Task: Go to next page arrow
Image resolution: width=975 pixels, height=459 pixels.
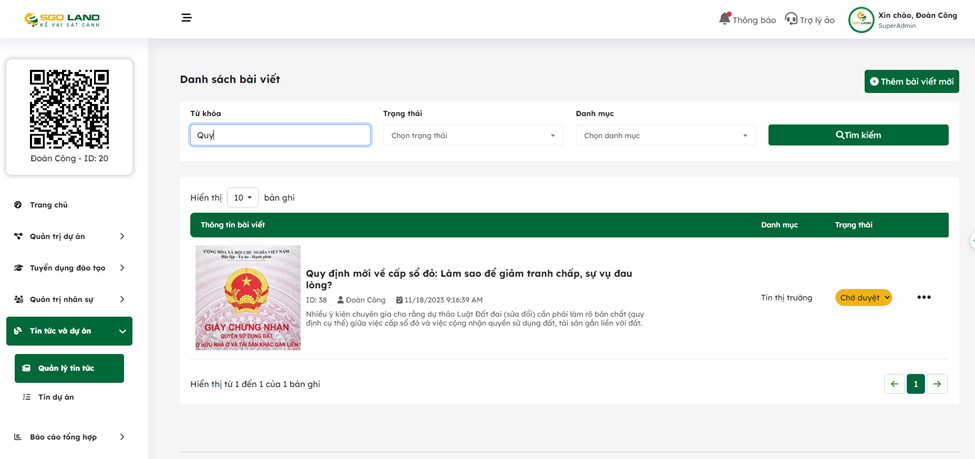Action: [937, 384]
